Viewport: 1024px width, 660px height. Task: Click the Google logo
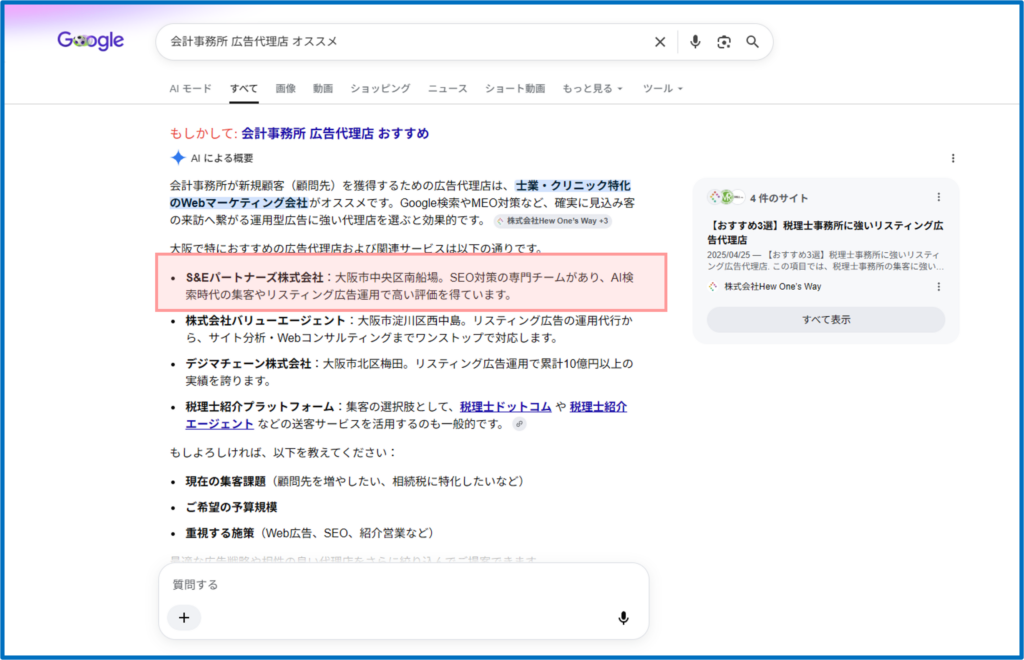91,40
